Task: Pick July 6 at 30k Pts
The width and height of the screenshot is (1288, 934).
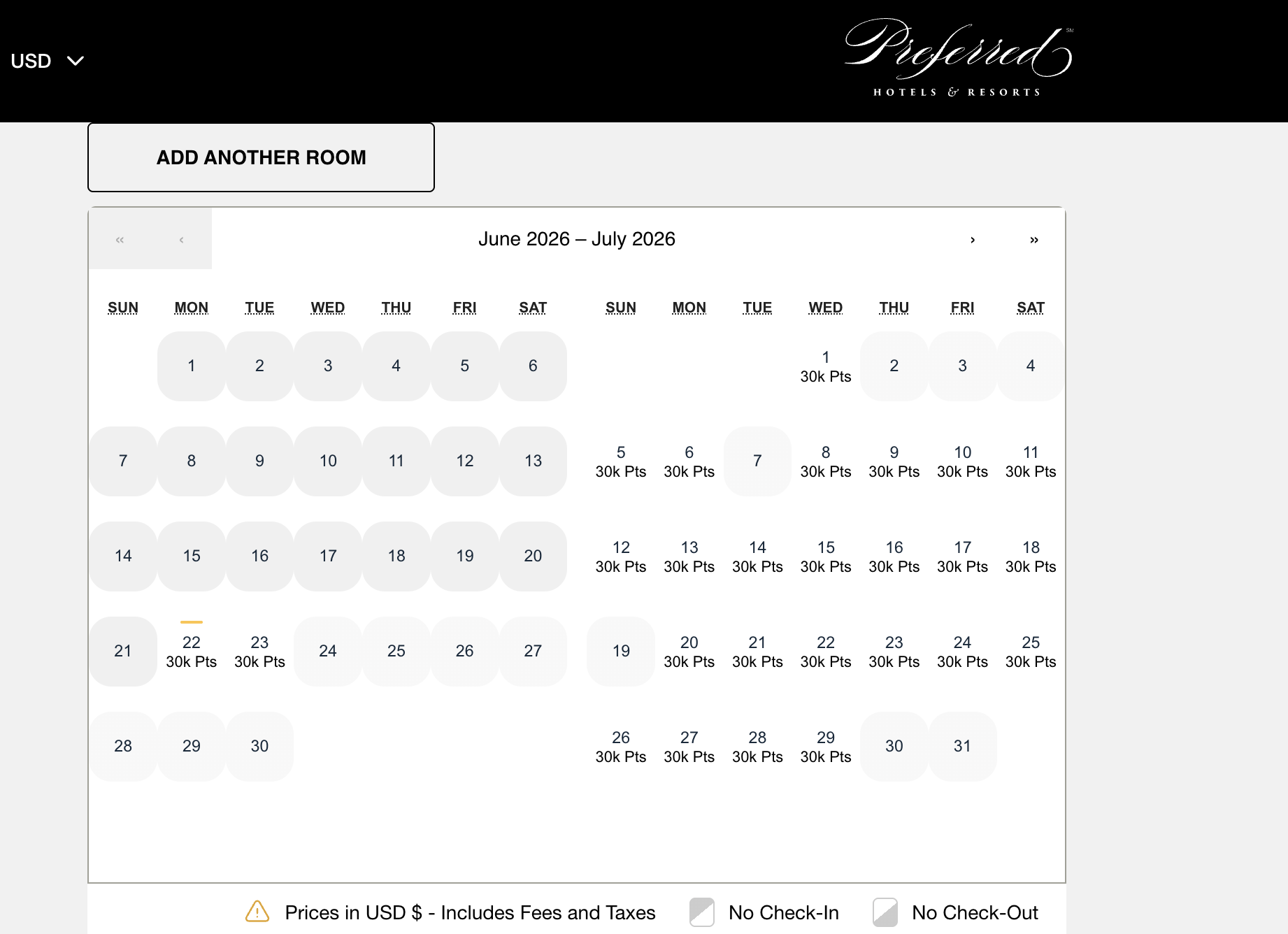Action: [689, 461]
